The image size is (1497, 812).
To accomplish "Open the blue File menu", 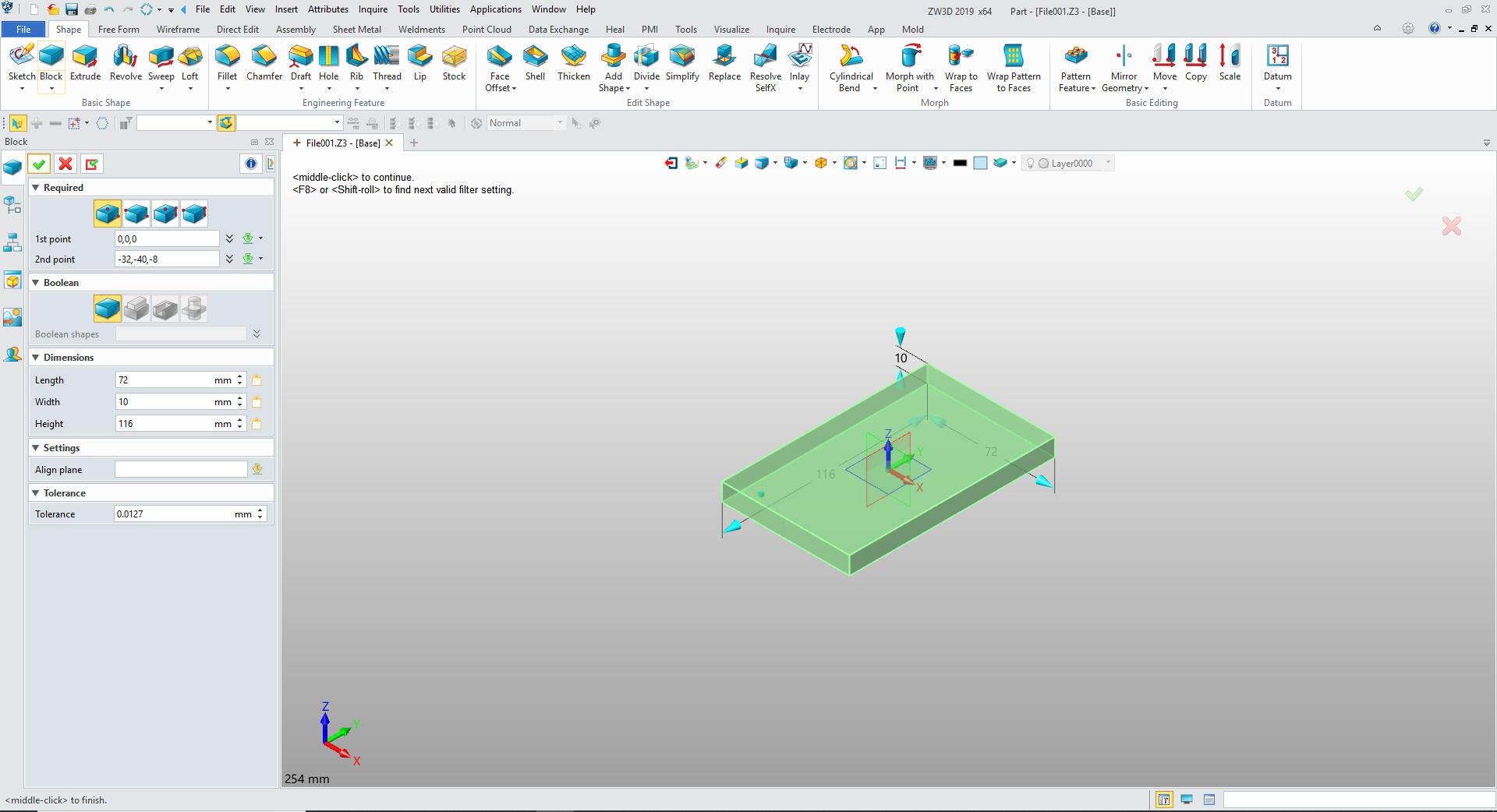I will (x=24, y=30).
